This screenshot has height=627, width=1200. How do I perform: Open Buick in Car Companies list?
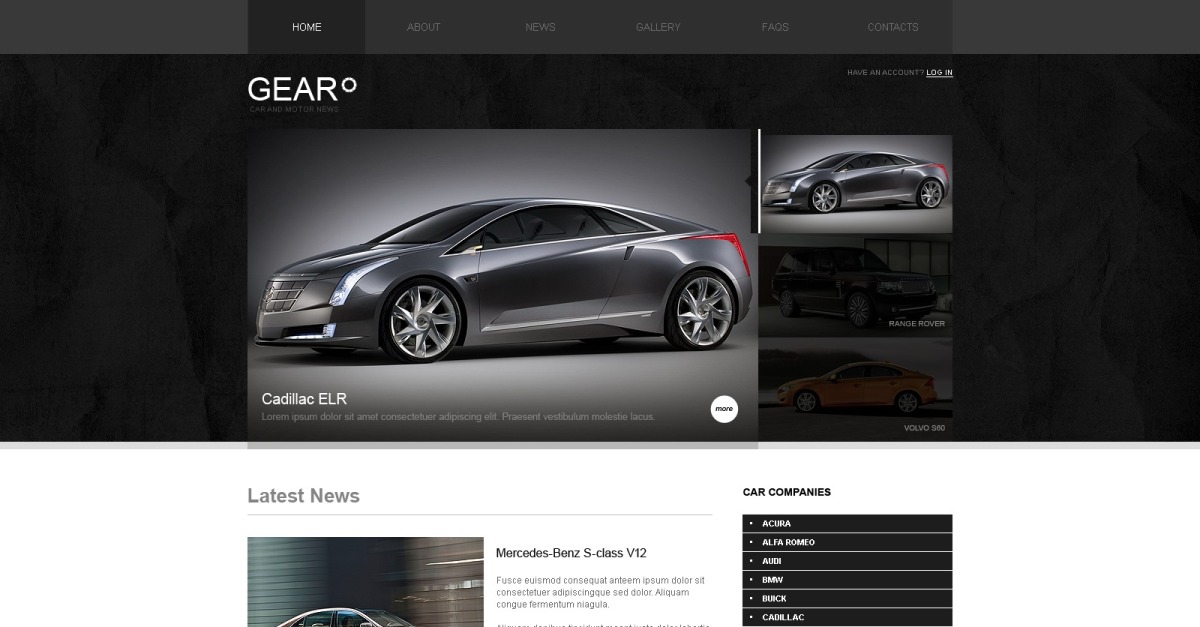[x=847, y=599]
